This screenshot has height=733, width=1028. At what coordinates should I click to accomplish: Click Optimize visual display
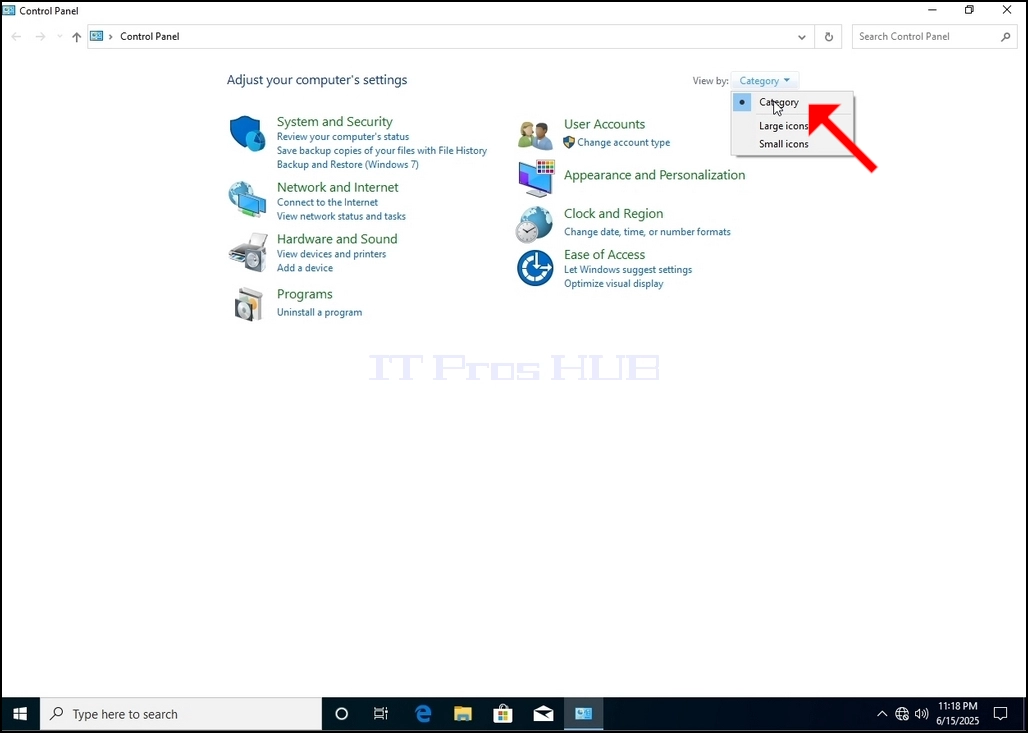click(x=614, y=283)
